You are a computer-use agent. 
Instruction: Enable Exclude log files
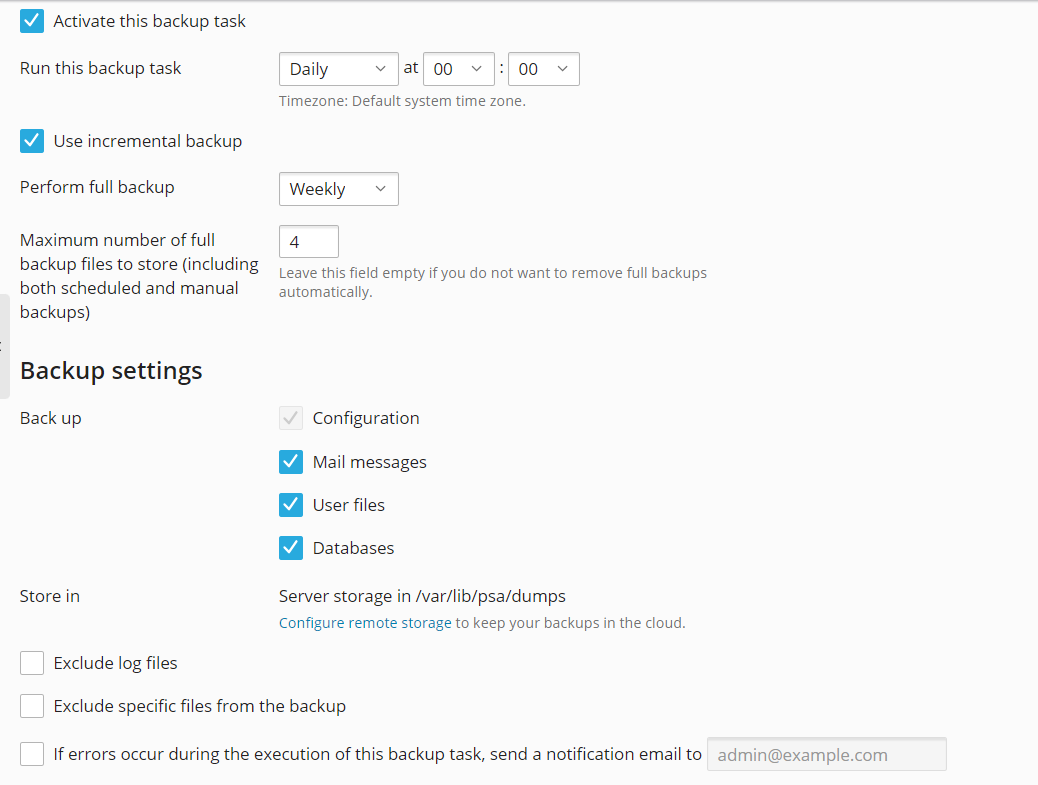click(x=31, y=662)
